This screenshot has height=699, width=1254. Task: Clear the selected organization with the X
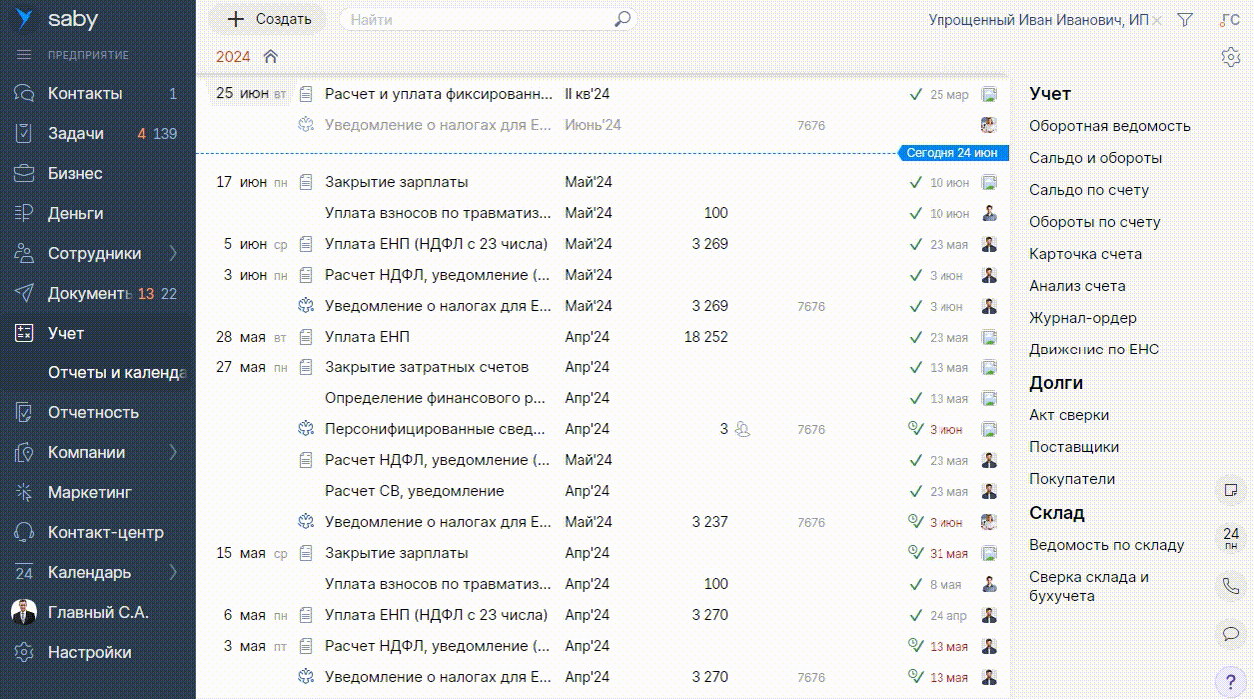point(1157,20)
